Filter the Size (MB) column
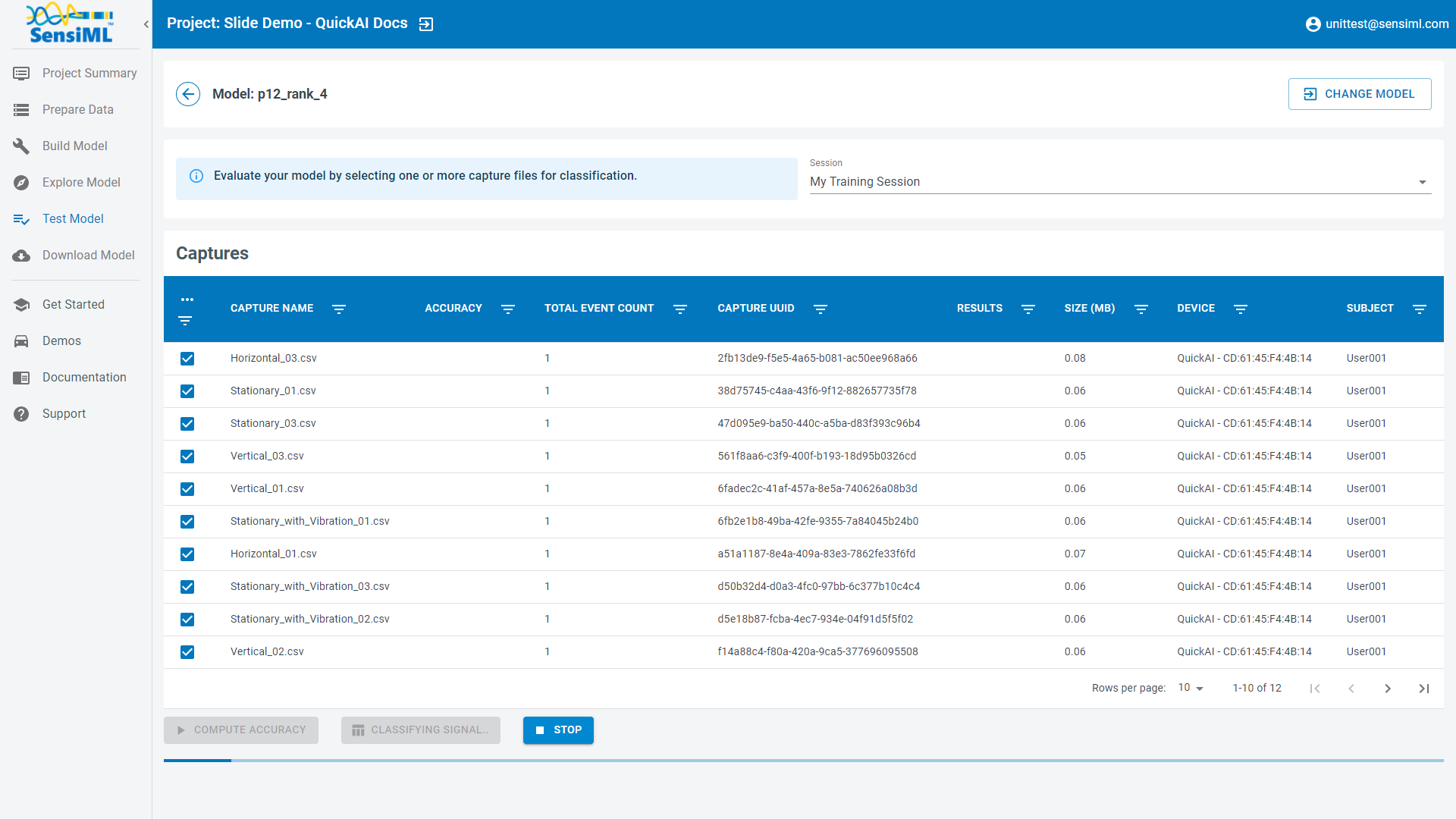This screenshot has width=1456, height=819. (x=1141, y=309)
